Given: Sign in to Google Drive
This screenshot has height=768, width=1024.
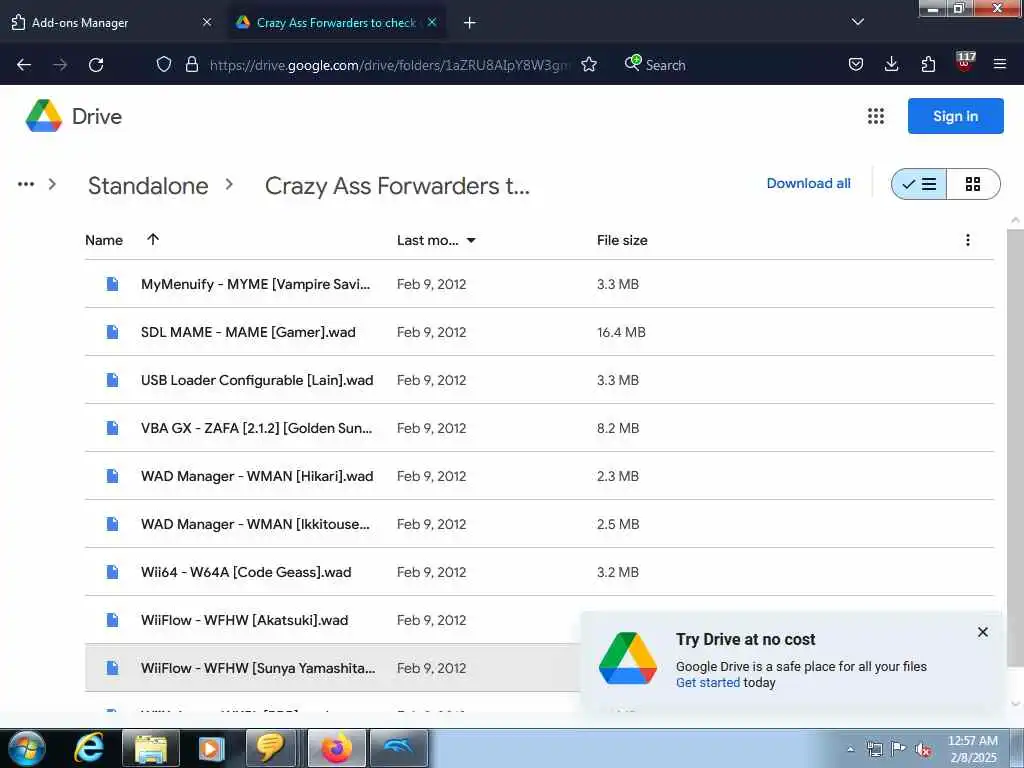Looking at the screenshot, I should (x=955, y=116).
